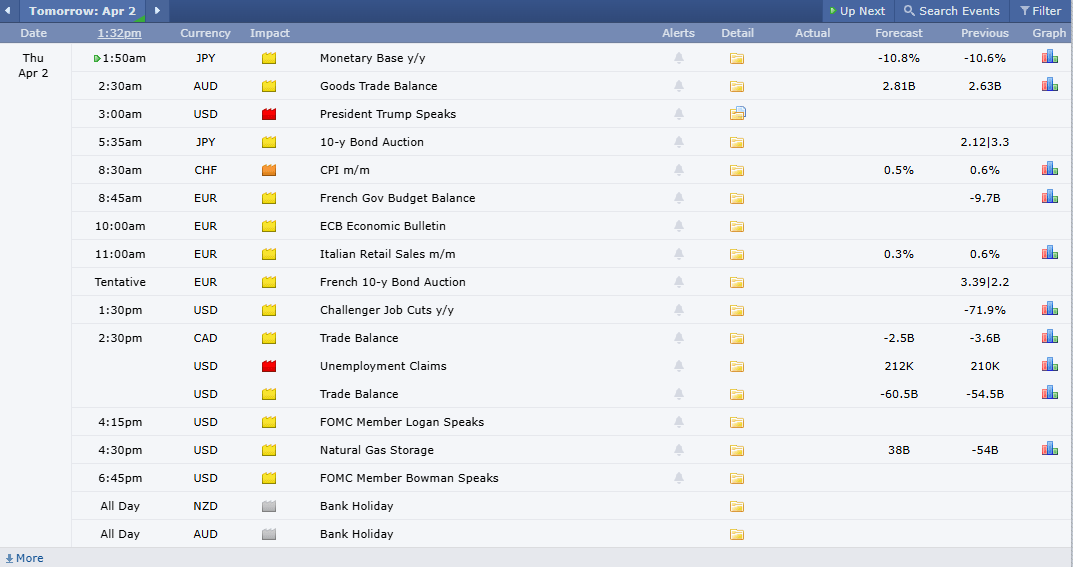Viewport: 1073px width, 567px height.
Task: Open detail folder for AUD Bank Holiday
Action: (x=737, y=534)
